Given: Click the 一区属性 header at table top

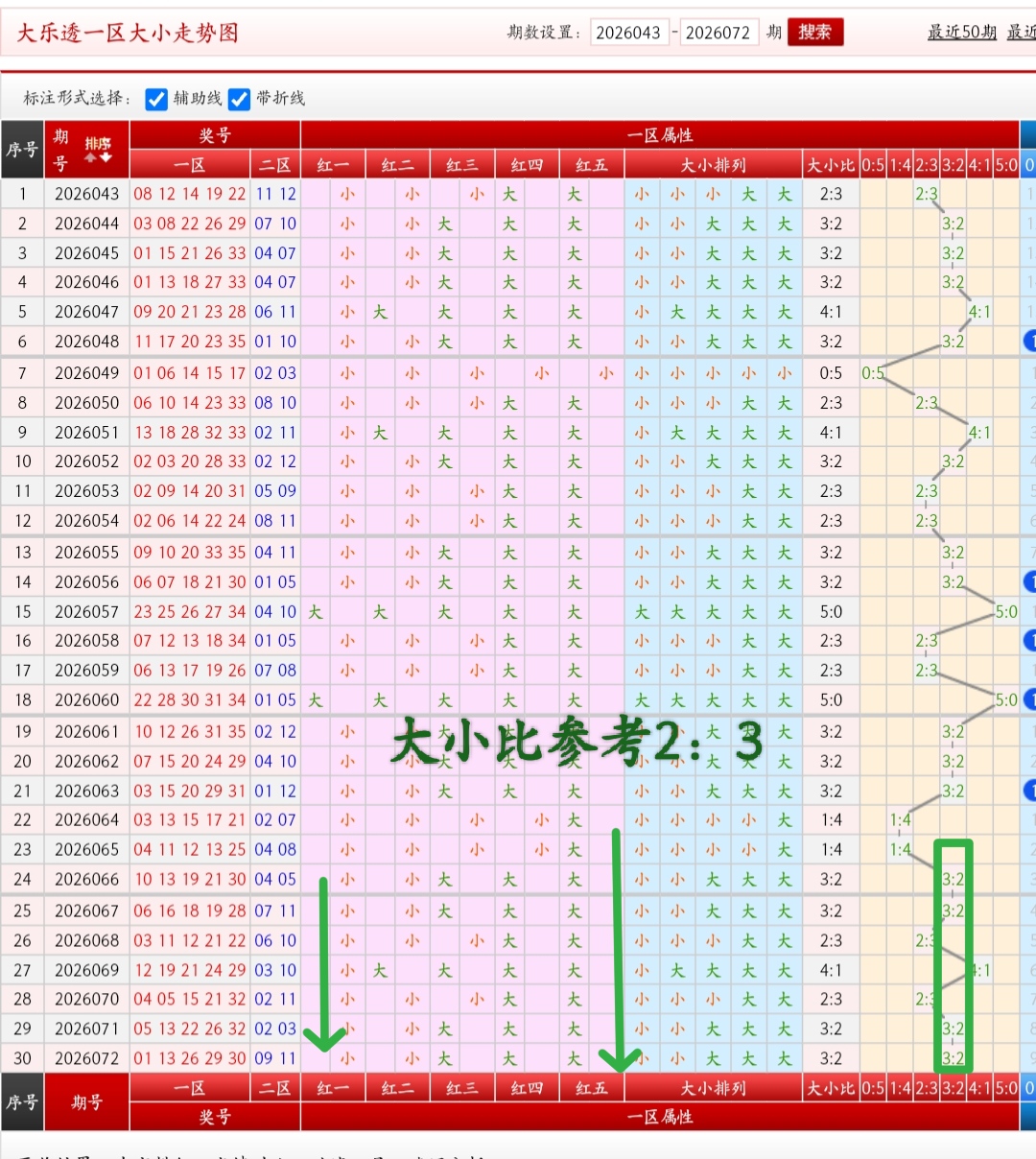Looking at the screenshot, I should [x=660, y=135].
